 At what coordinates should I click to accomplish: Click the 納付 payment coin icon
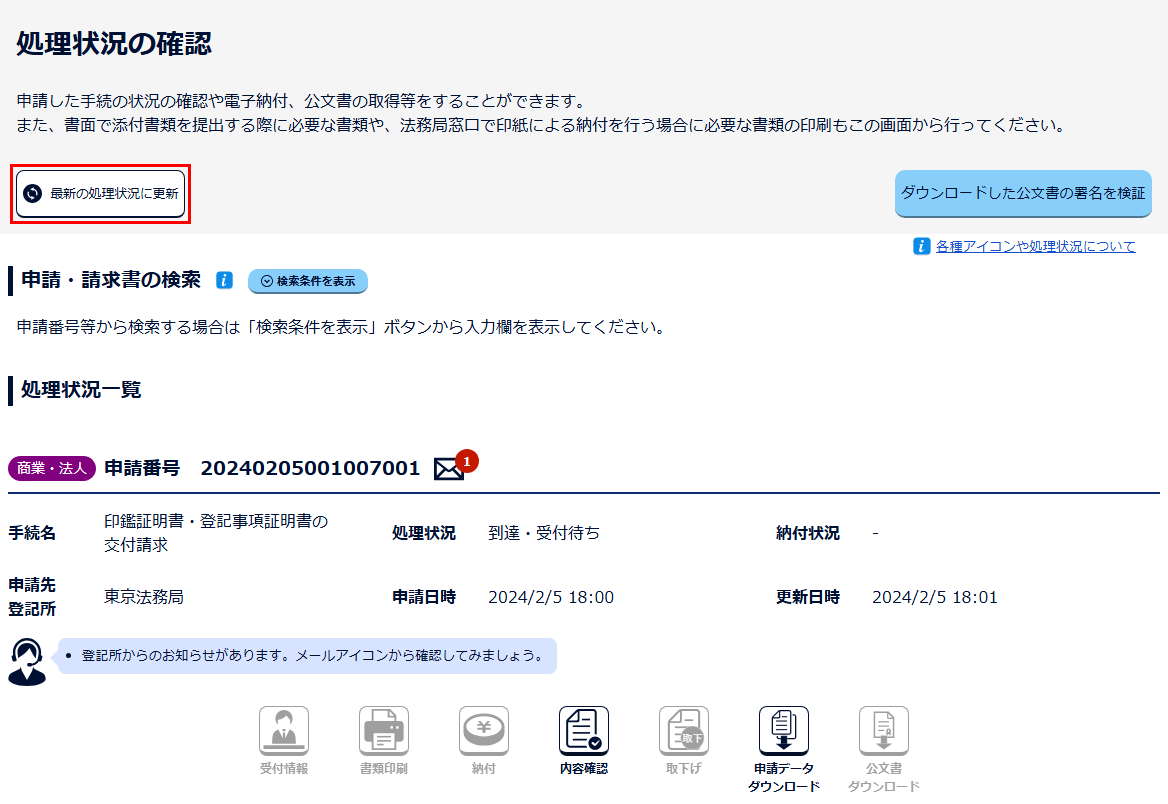tap(484, 731)
